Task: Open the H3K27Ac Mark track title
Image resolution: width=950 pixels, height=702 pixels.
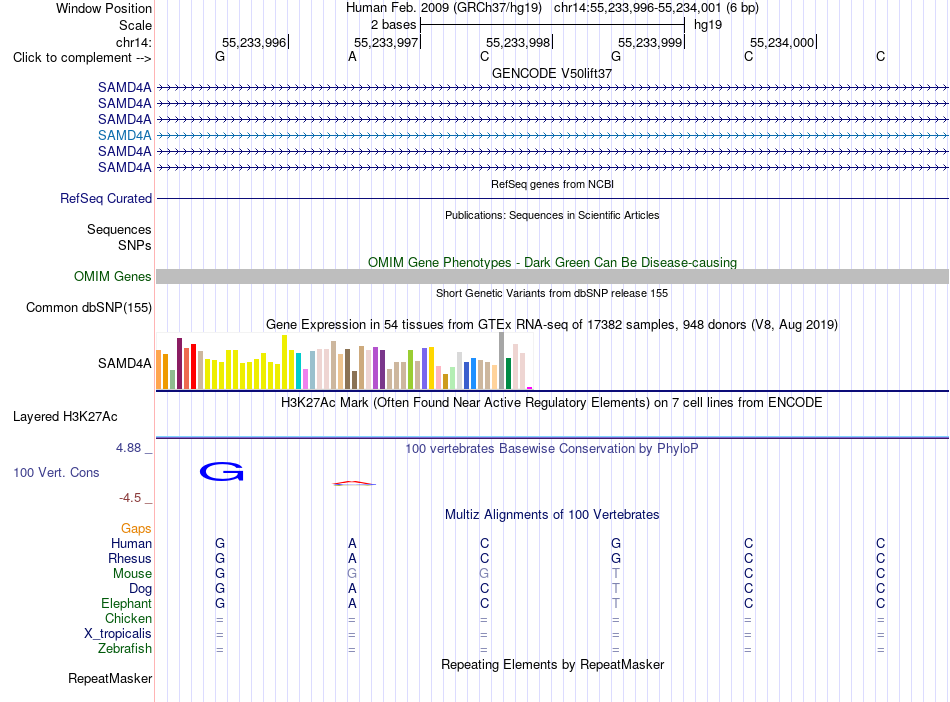Action: (x=552, y=403)
